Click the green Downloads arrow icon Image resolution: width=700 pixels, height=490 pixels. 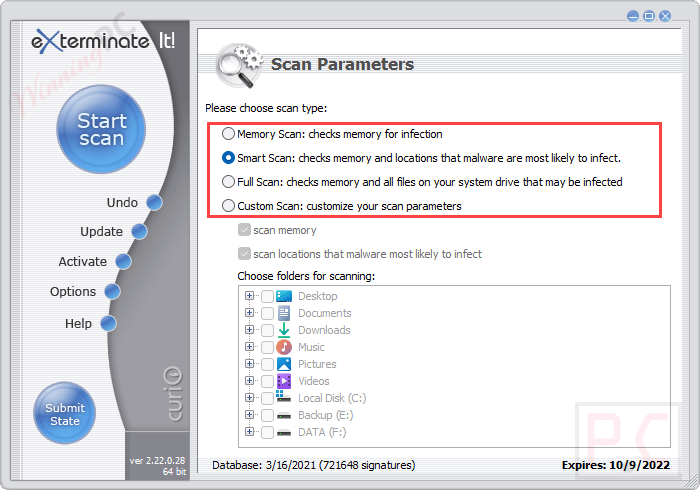284,330
